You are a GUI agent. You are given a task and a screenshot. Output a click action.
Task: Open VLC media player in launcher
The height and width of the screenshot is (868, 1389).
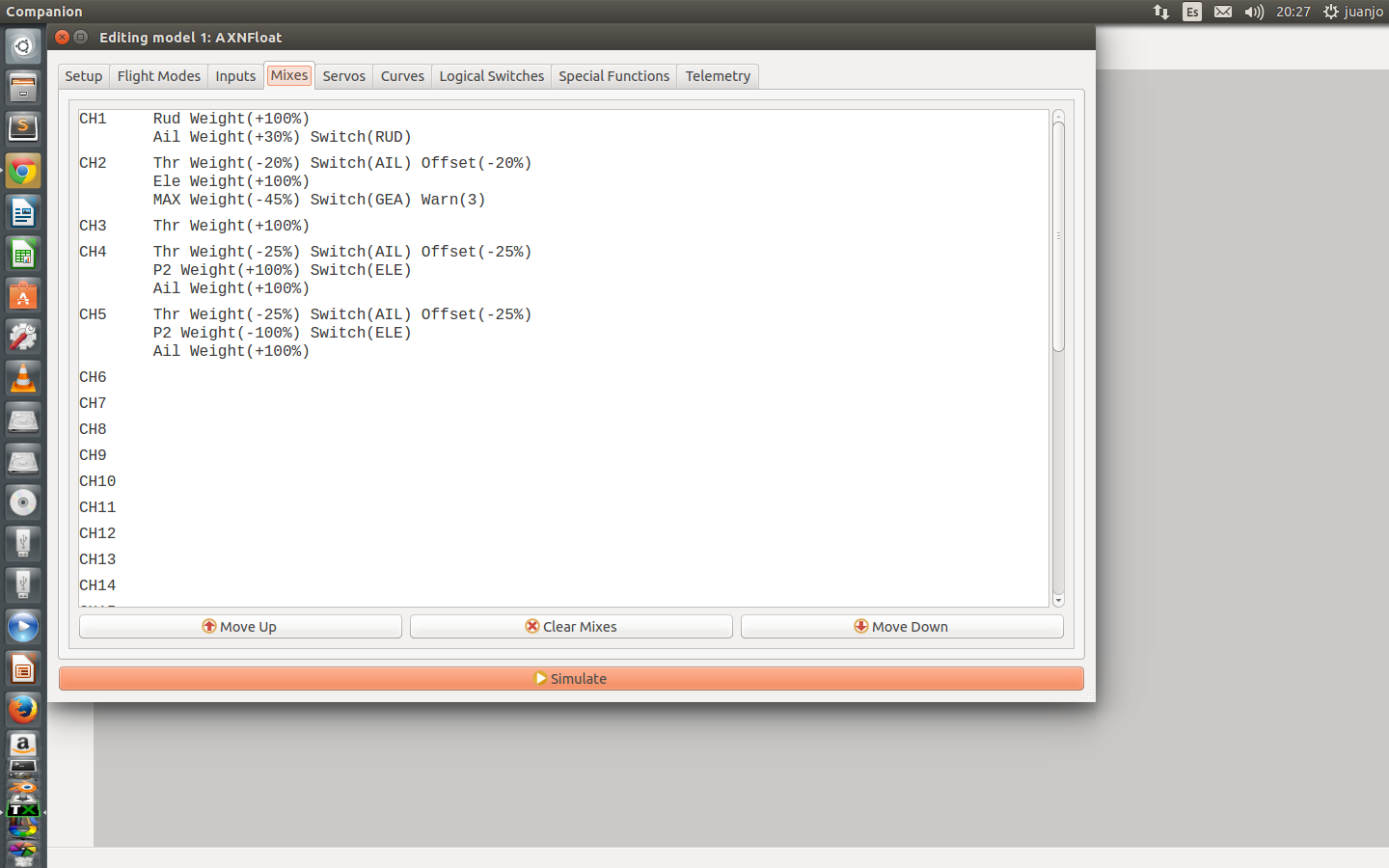click(23, 378)
